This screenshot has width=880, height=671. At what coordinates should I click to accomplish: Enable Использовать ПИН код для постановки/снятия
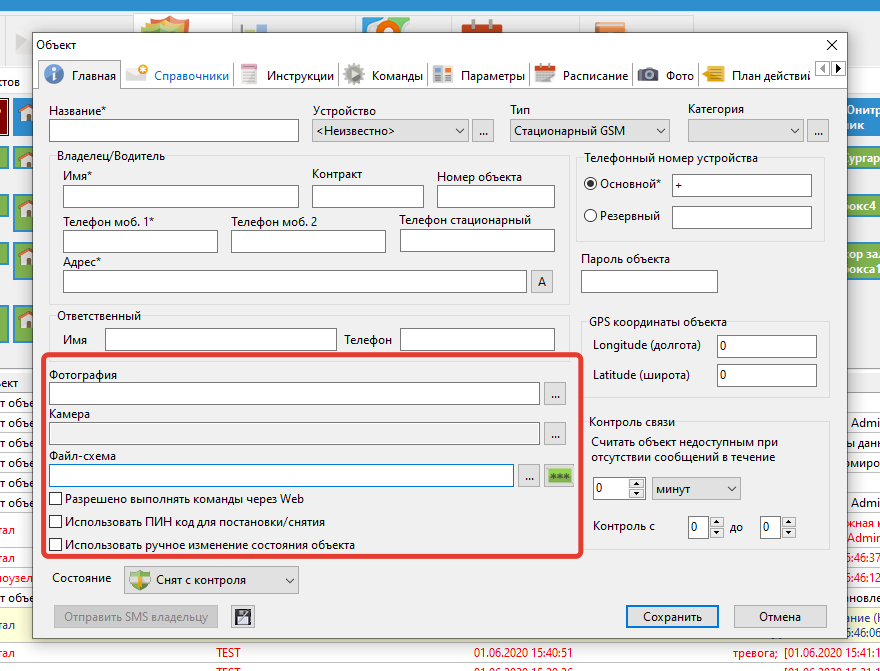click(x=56, y=522)
